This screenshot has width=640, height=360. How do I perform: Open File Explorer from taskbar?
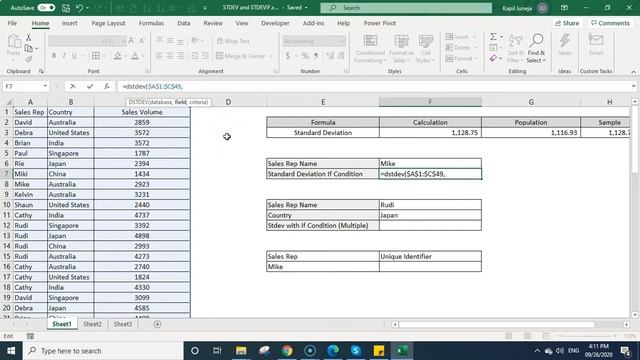click(x=241, y=351)
